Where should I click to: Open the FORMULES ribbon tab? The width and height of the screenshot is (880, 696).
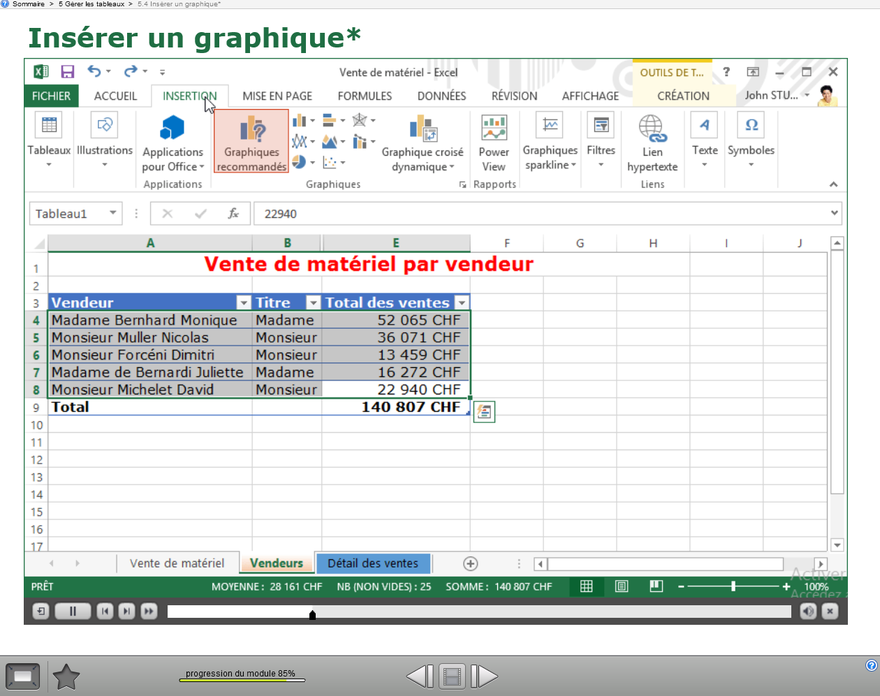pos(364,96)
